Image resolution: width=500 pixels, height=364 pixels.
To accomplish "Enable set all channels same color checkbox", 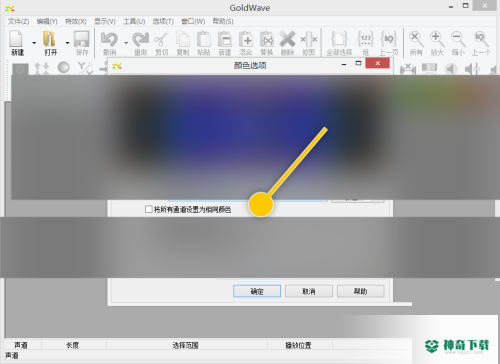I will pyautogui.click(x=149, y=209).
